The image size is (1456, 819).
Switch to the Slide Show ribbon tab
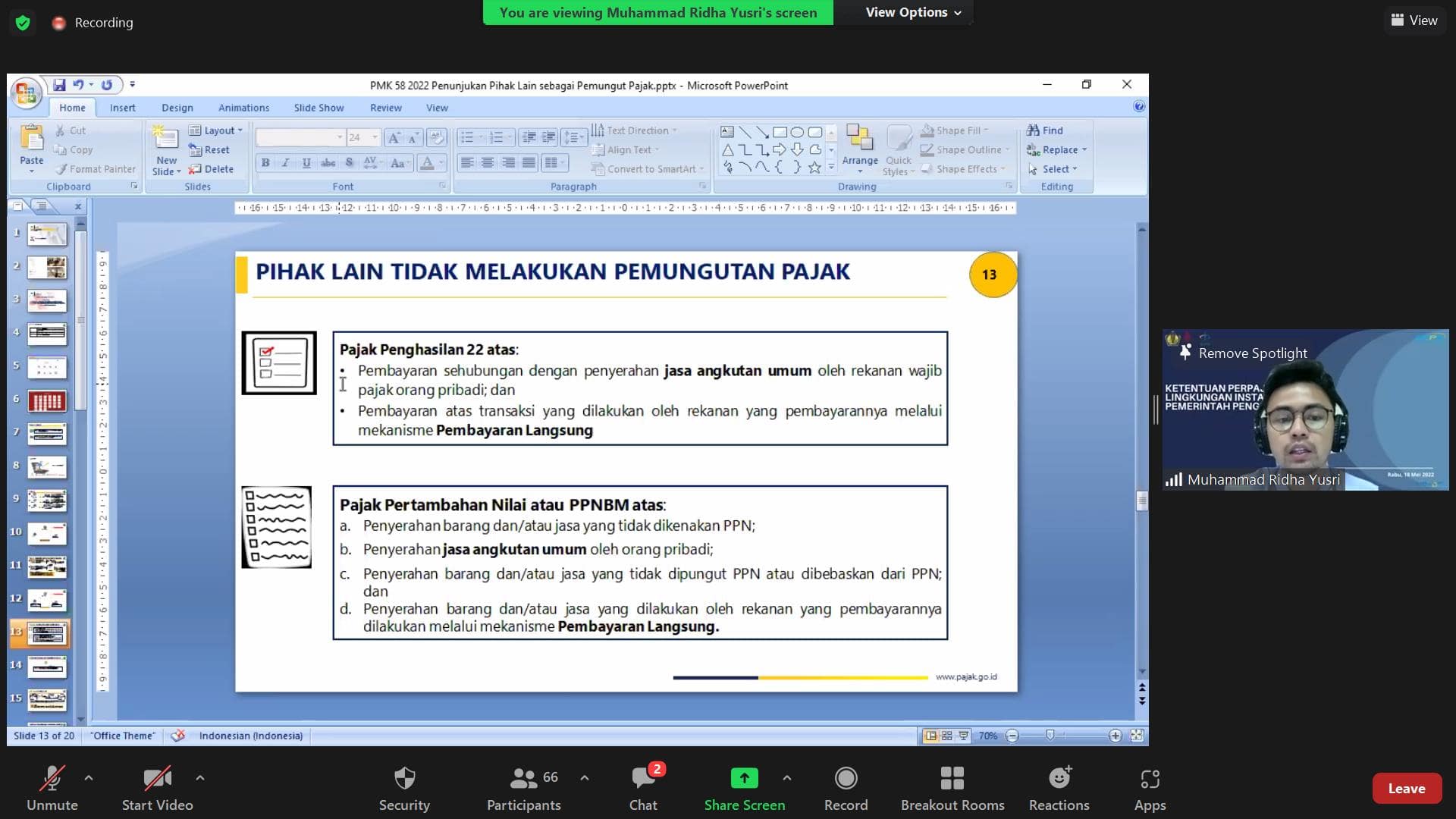(x=318, y=108)
